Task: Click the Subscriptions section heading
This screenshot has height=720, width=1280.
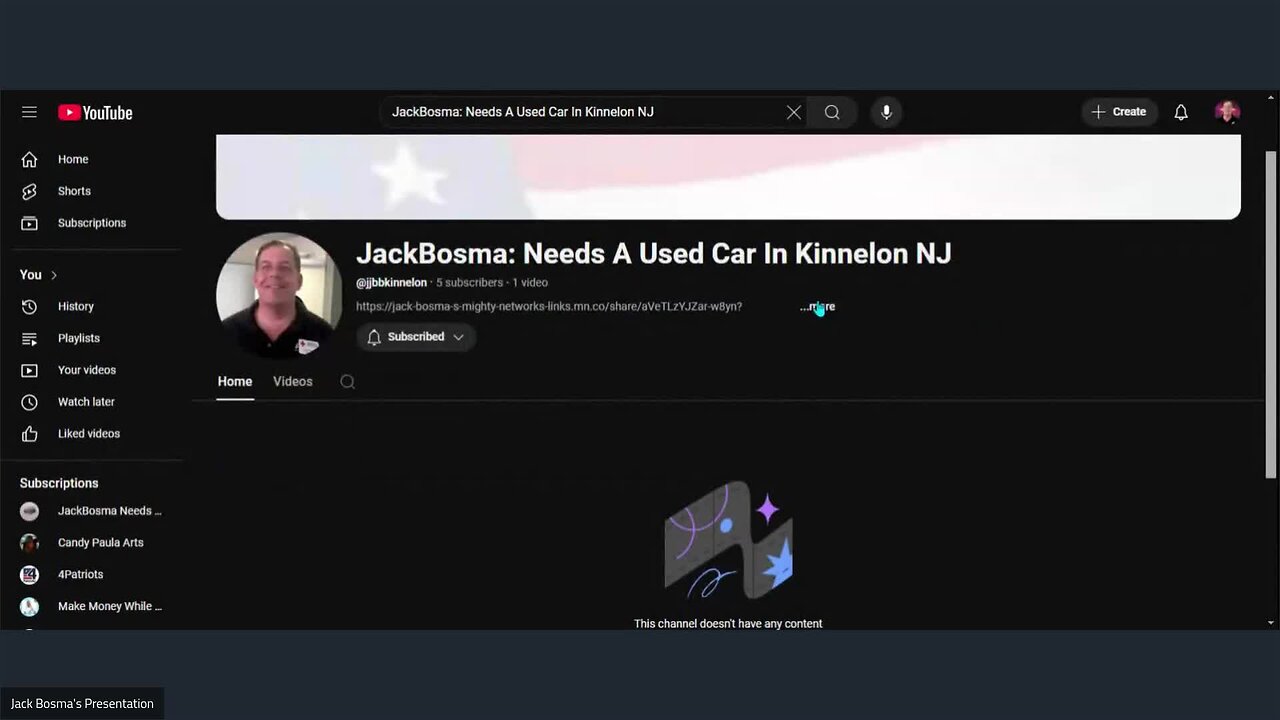Action: (59, 483)
